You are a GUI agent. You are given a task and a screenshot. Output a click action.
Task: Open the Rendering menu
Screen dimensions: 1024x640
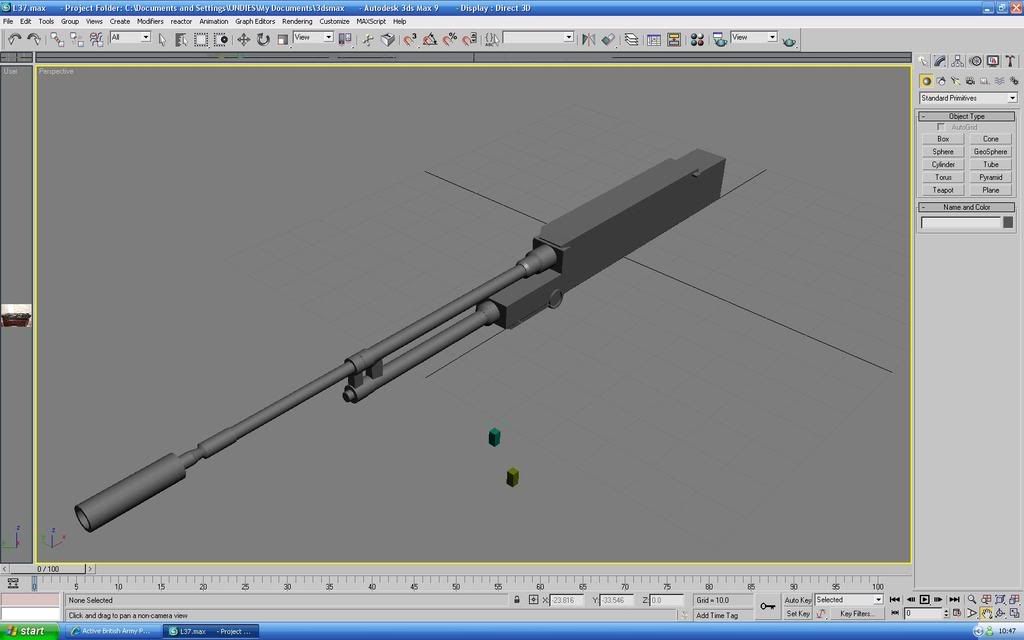[297, 21]
